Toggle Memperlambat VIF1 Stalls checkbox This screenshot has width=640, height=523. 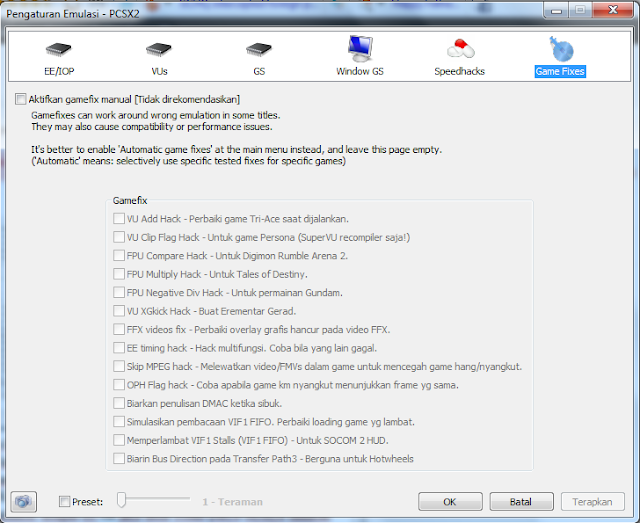pos(119,440)
